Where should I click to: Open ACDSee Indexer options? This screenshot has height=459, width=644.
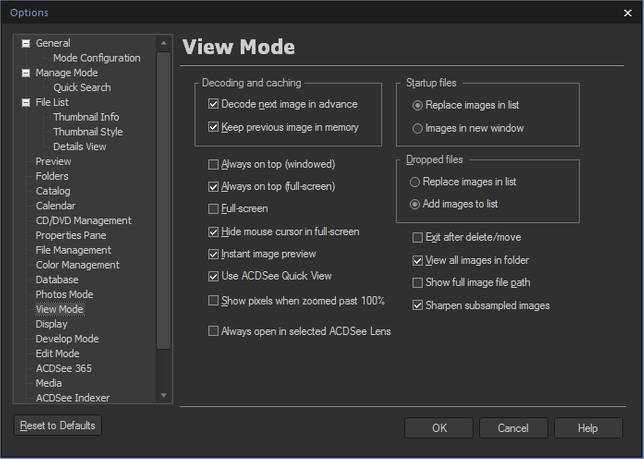pyautogui.click(x=73, y=397)
